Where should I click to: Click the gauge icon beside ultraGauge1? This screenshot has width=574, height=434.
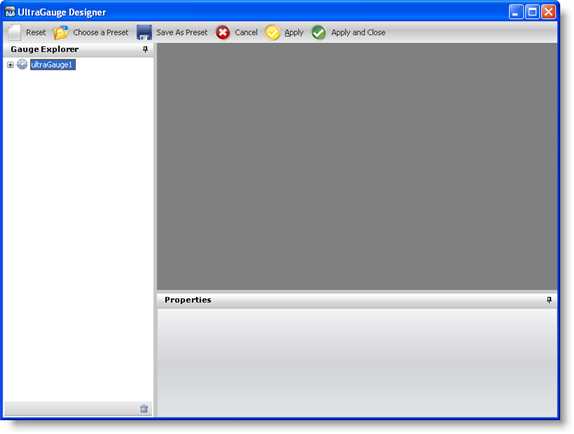tap(22, 64)
